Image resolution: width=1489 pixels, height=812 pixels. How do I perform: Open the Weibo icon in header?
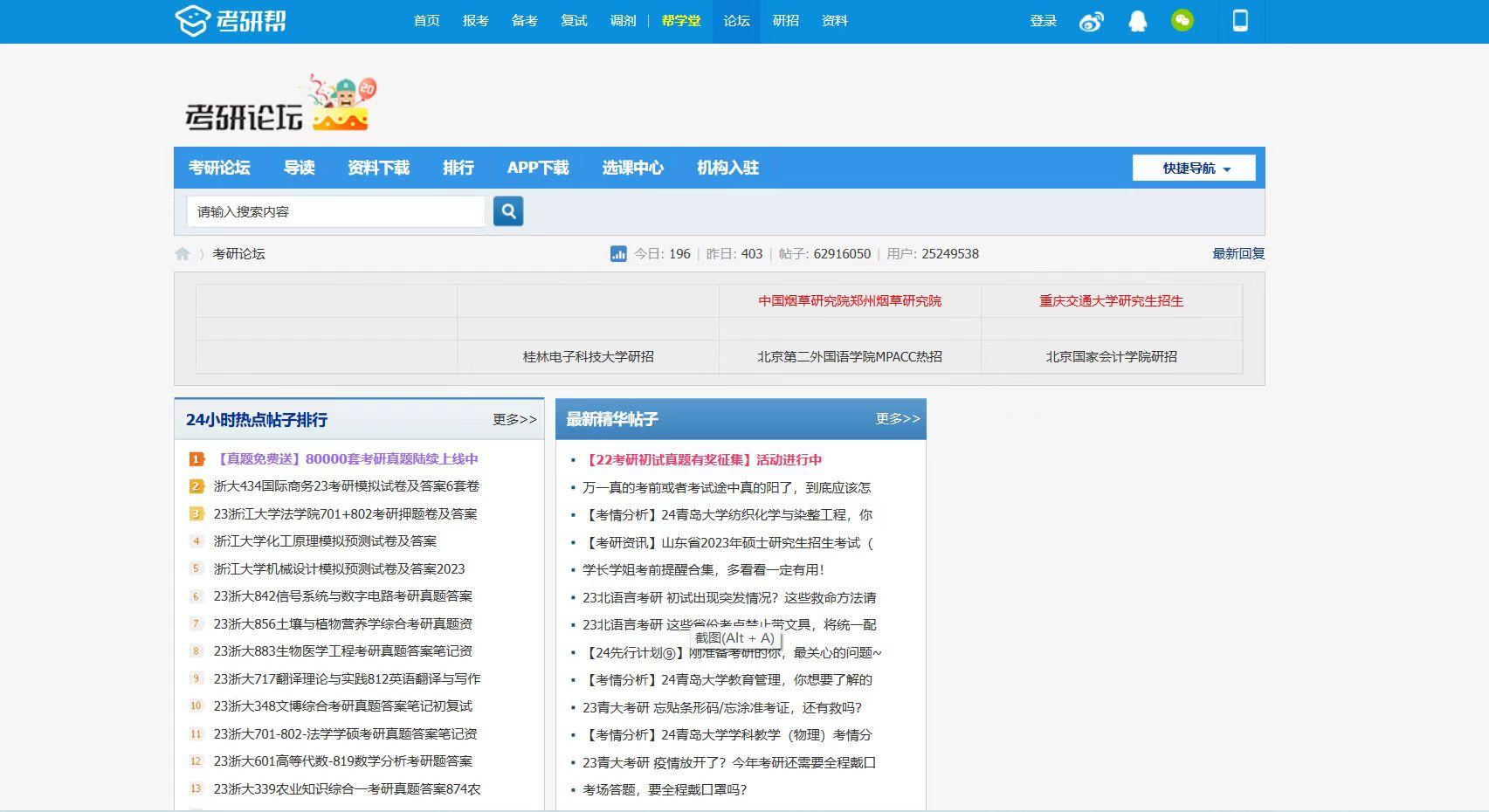point(1092,21)
